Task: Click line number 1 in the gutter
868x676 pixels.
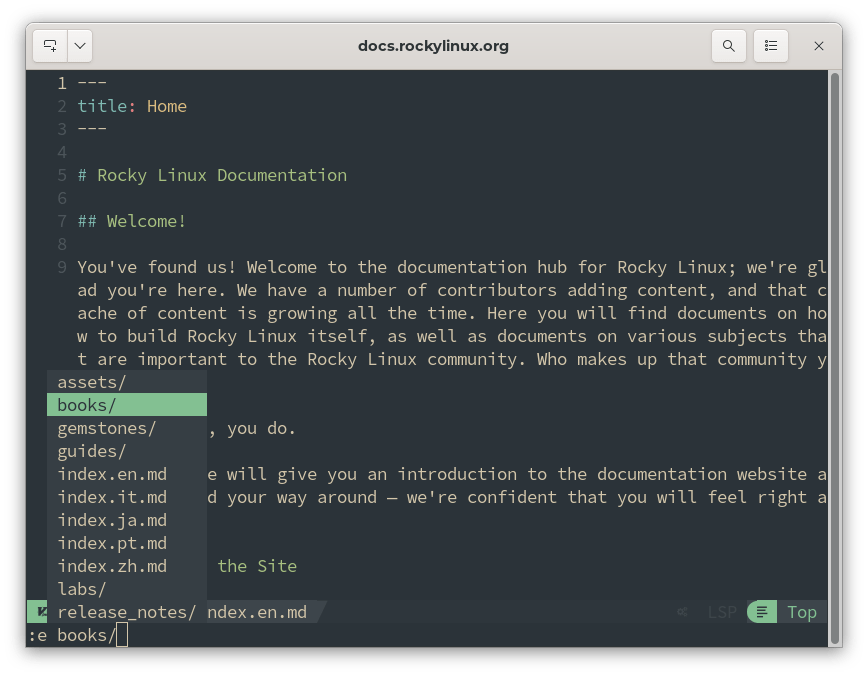Action: pos(62,84)
